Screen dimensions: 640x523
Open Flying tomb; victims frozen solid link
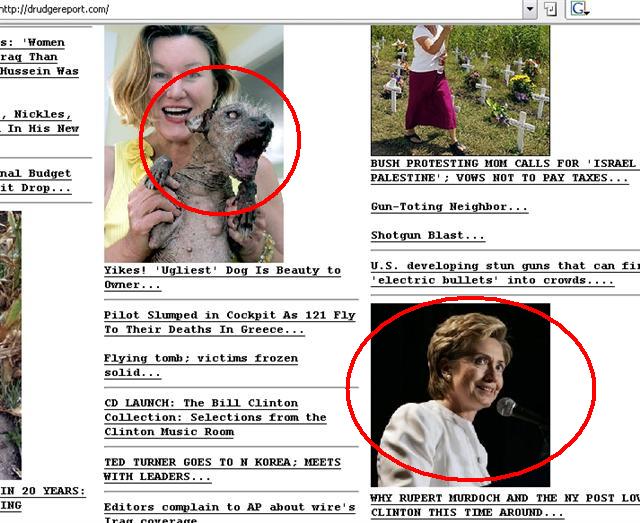[x=201, y=365]
